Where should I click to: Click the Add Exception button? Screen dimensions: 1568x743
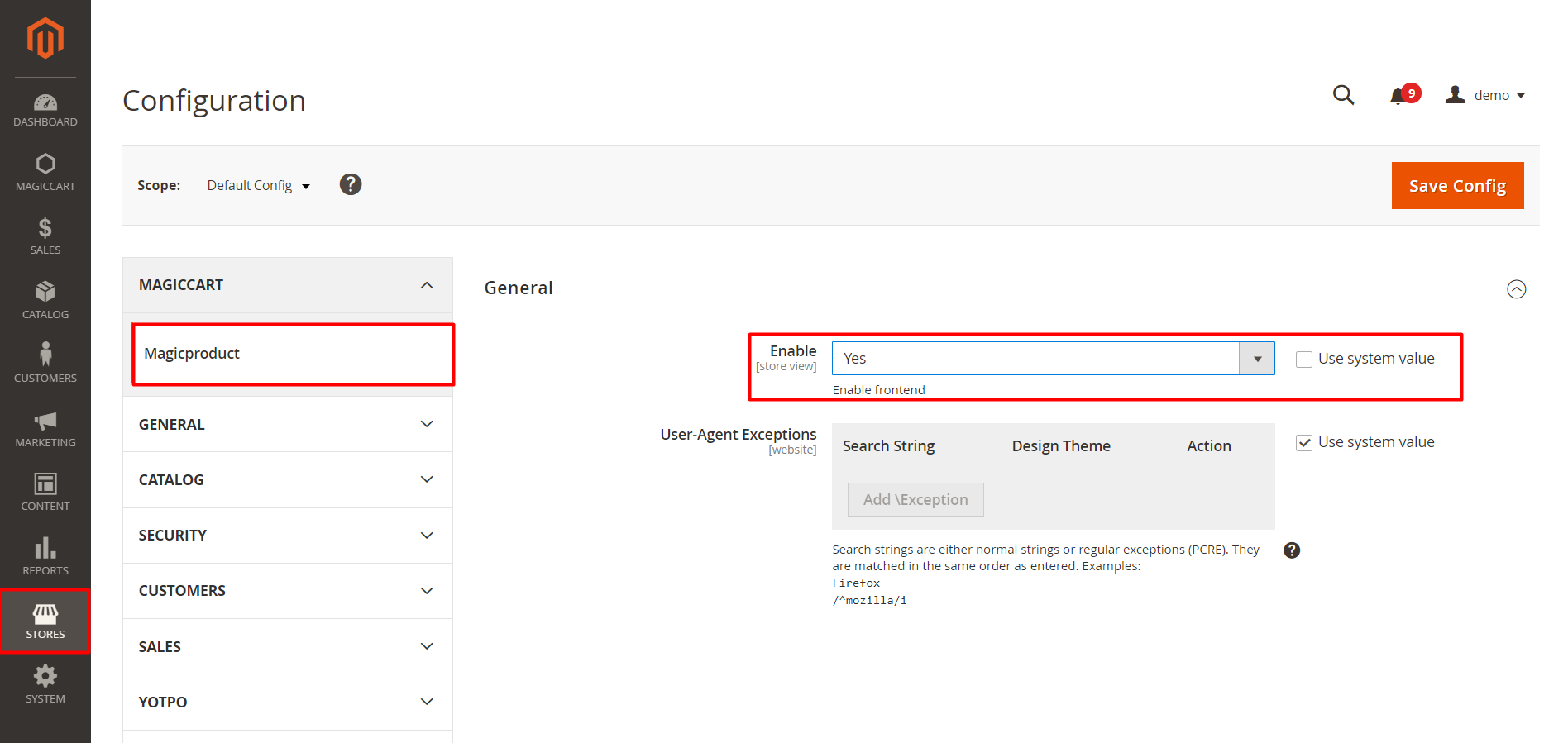click(915, 500)
